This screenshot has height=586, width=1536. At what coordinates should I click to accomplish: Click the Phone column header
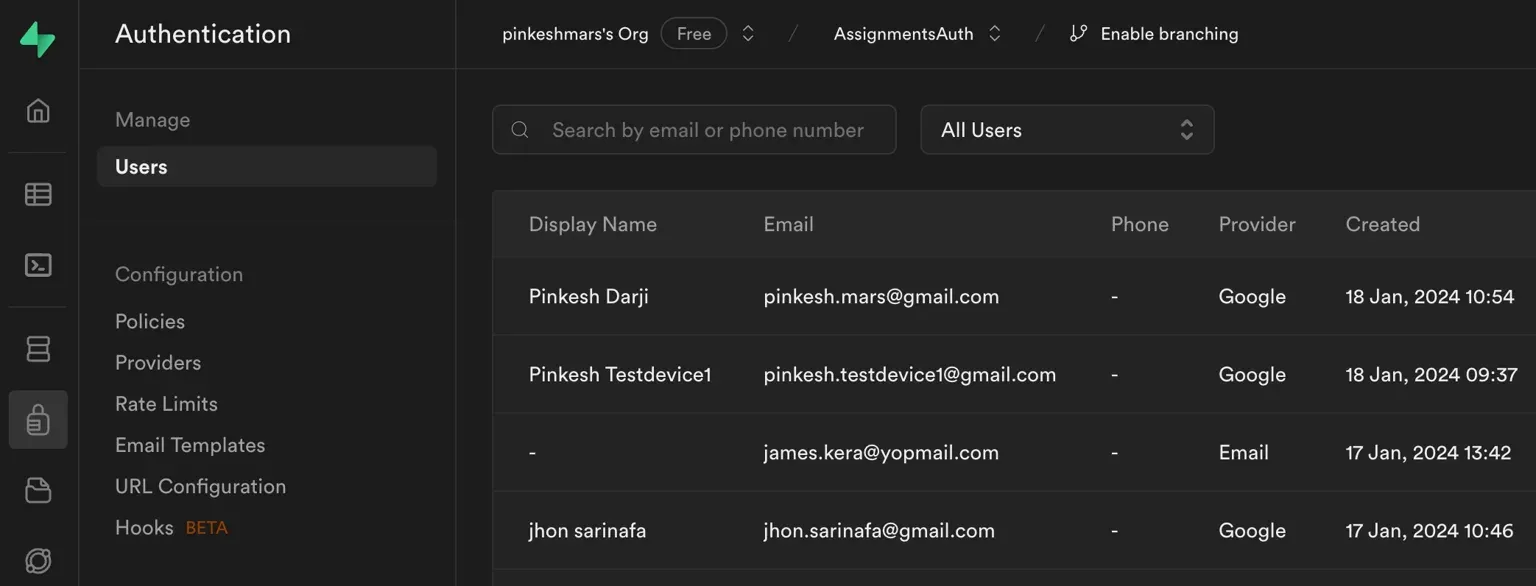(1140, 224)
